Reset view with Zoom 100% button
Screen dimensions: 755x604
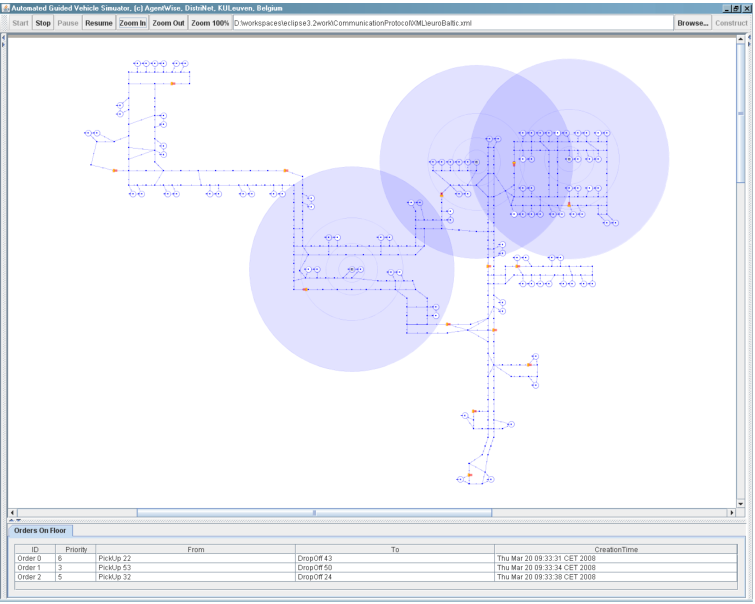point(210,23)
